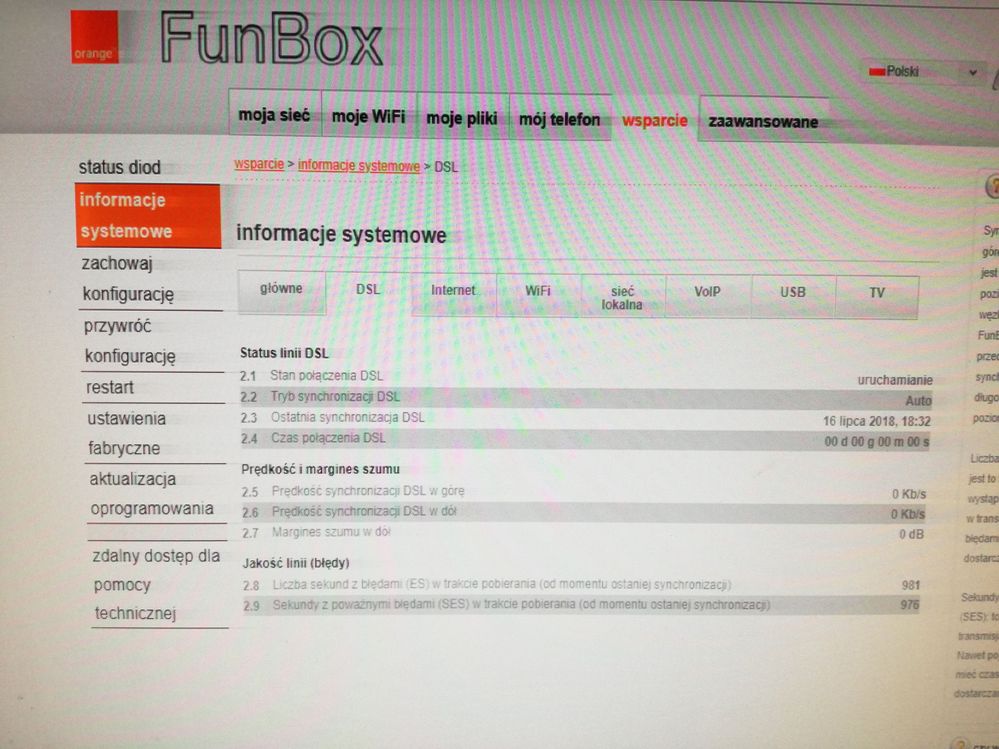Click the FunBox title logo
This screenshot has height=749, width=999.
[271, 38]
